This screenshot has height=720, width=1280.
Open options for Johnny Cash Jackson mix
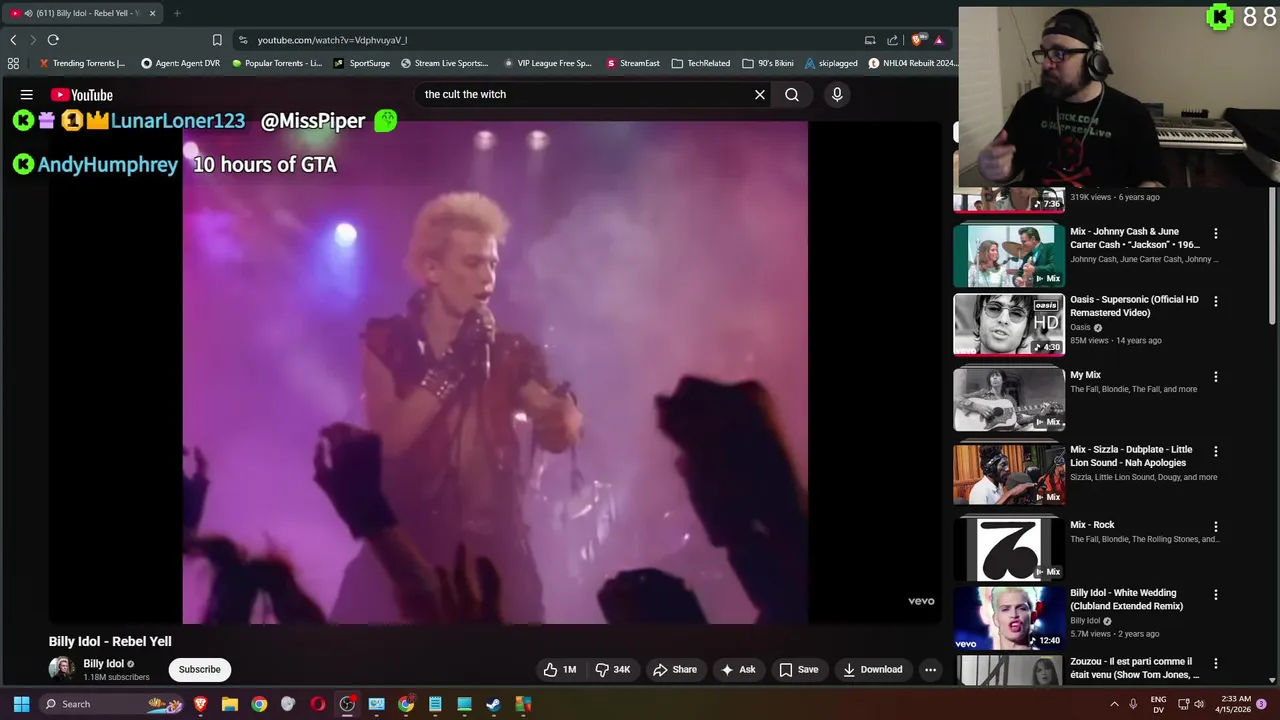1216,233
